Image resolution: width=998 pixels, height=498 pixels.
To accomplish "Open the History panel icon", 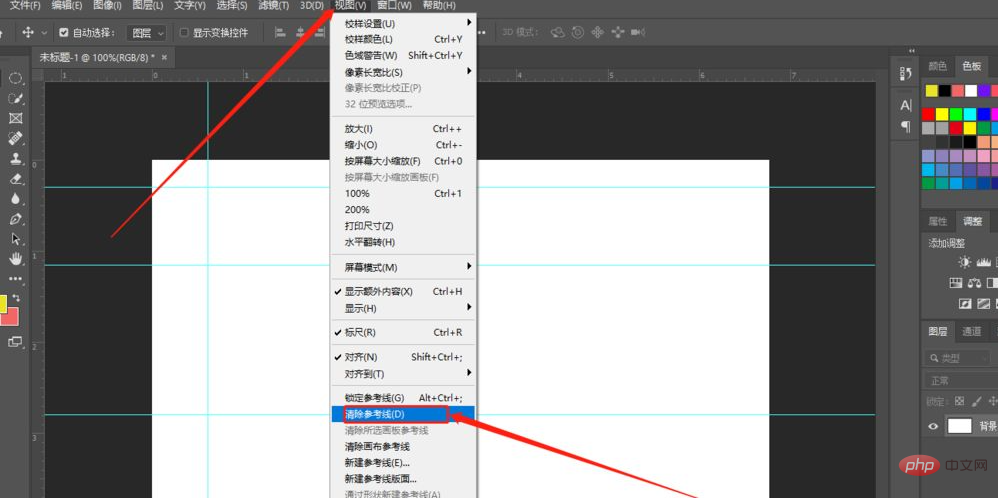I will 905,74.
